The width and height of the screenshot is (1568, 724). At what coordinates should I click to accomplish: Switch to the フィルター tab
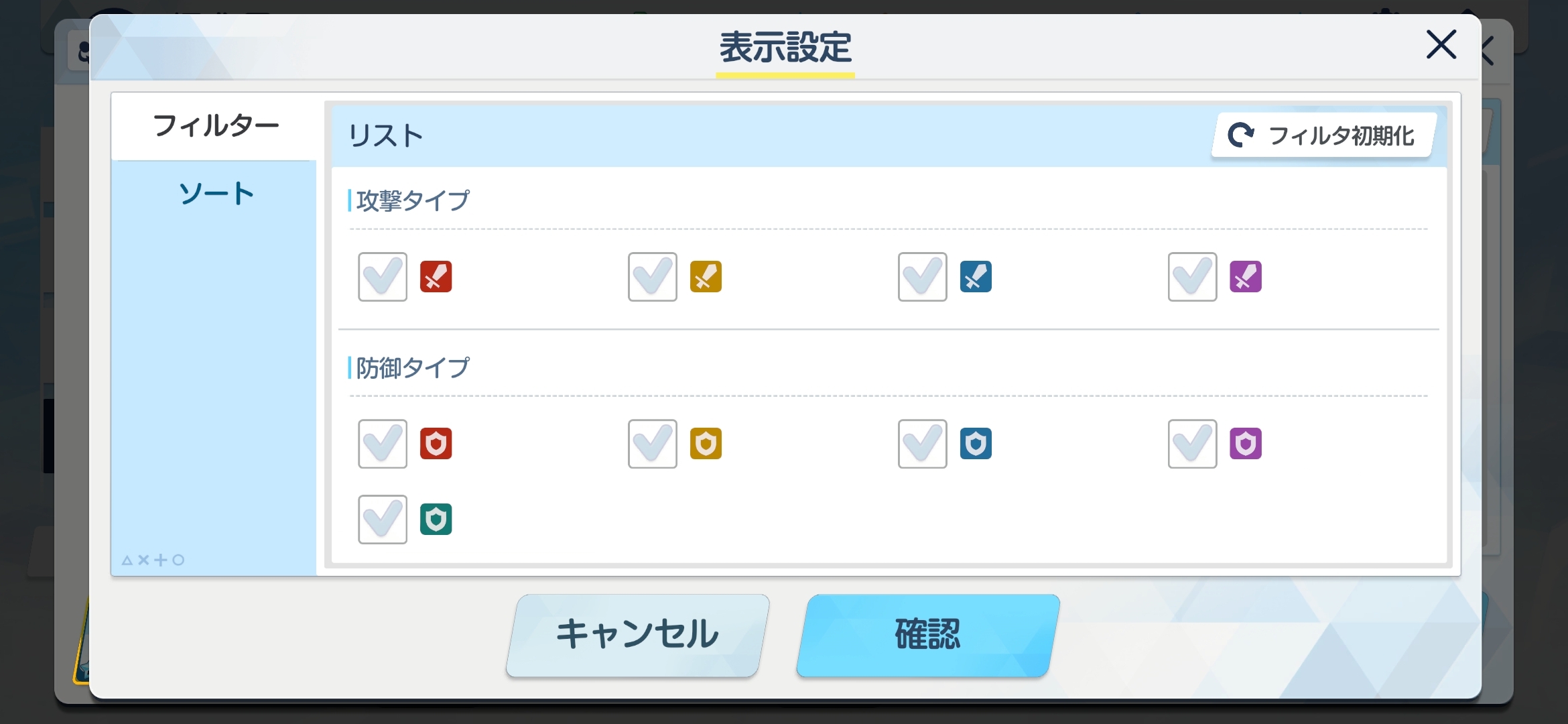215,126
